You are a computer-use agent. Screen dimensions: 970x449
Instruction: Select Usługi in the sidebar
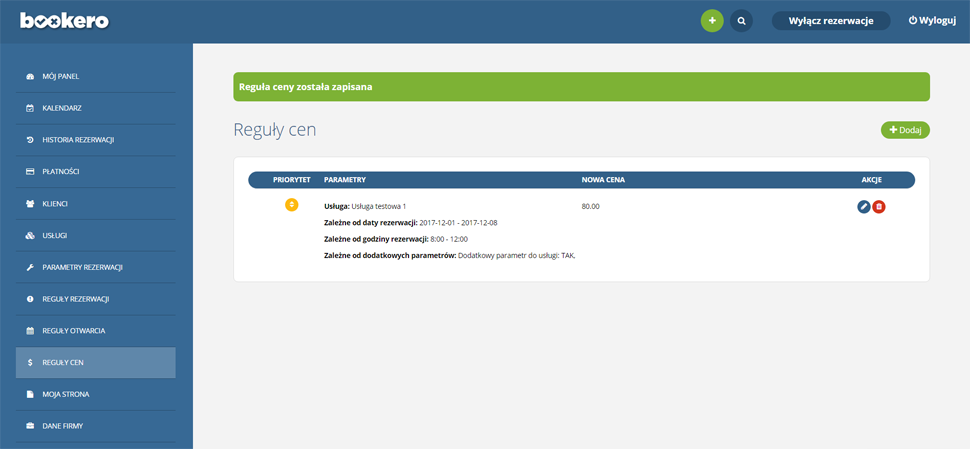[96, 236]
